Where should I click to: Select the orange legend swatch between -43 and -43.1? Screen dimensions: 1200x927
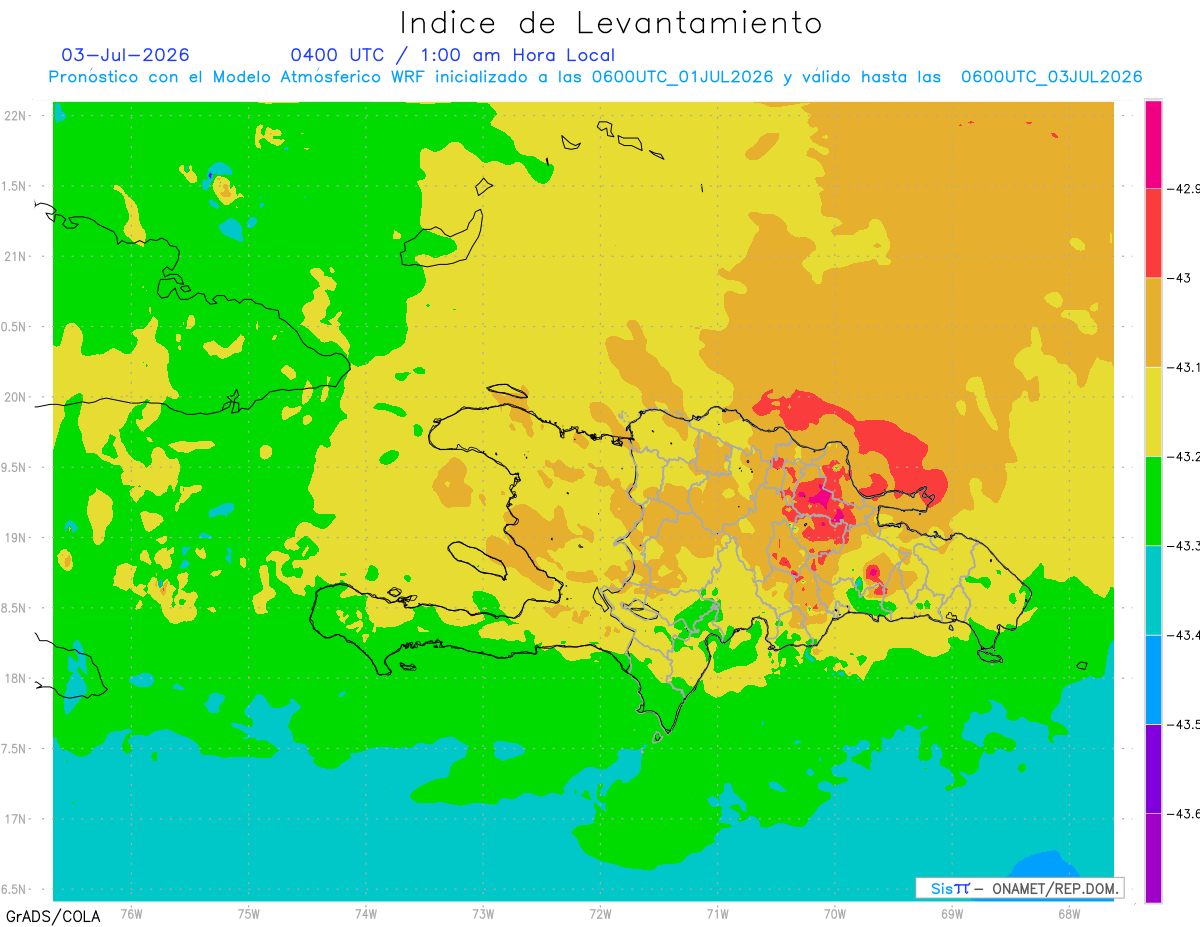tap(1153, 322)
